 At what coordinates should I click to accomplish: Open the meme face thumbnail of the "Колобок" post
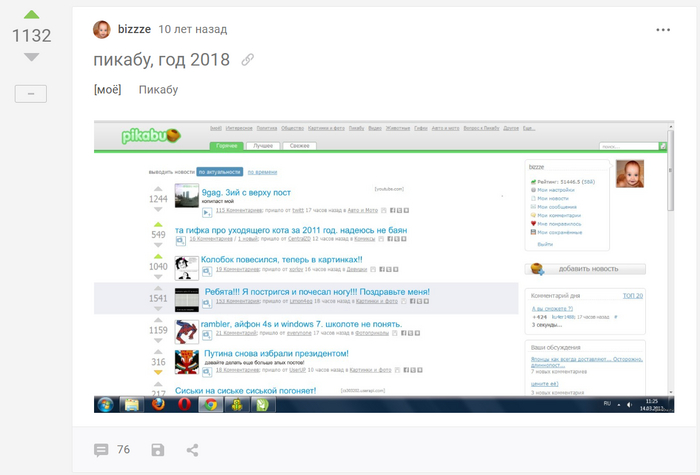[x=187, y=268]
